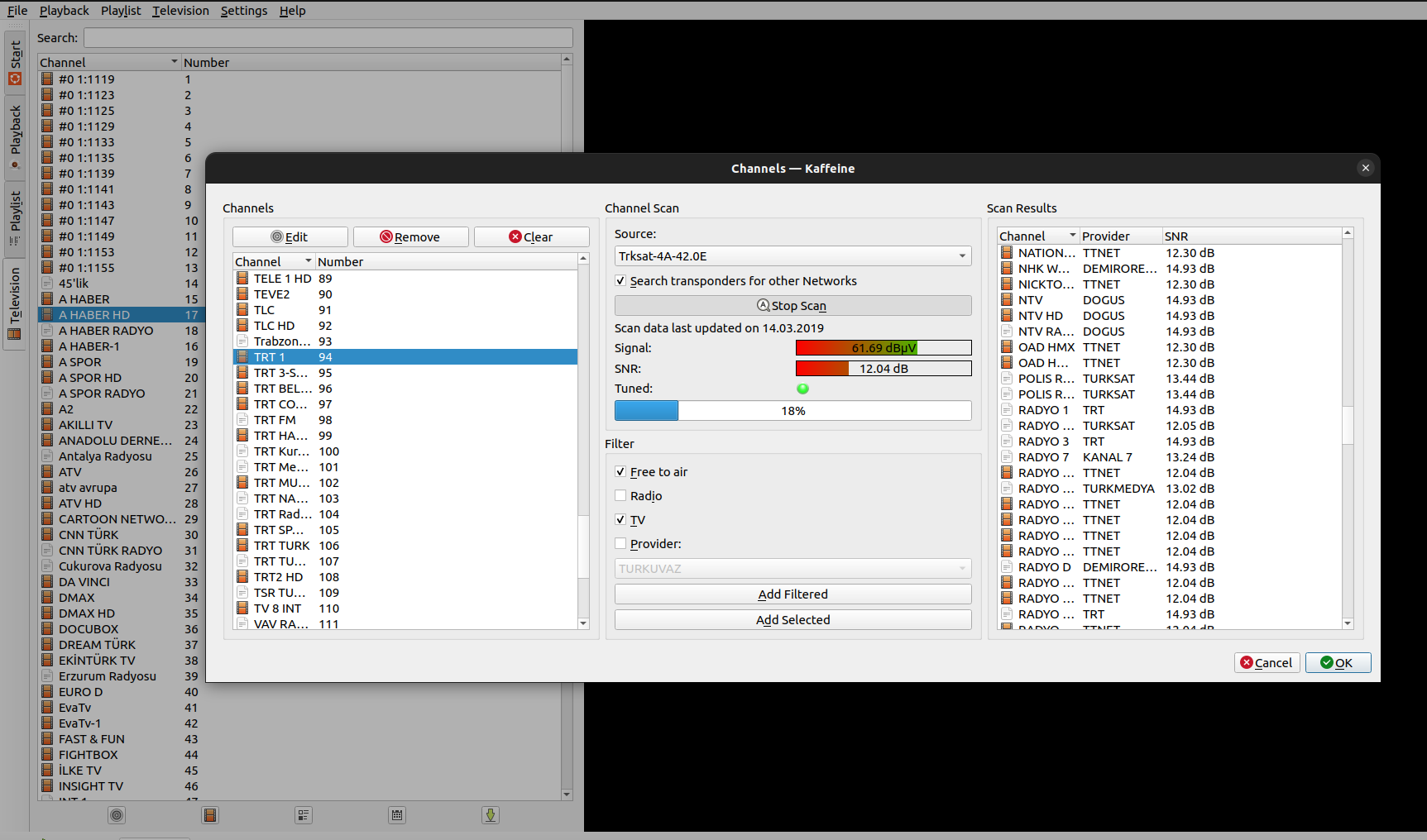Open the Settings menu

(244, 11)
